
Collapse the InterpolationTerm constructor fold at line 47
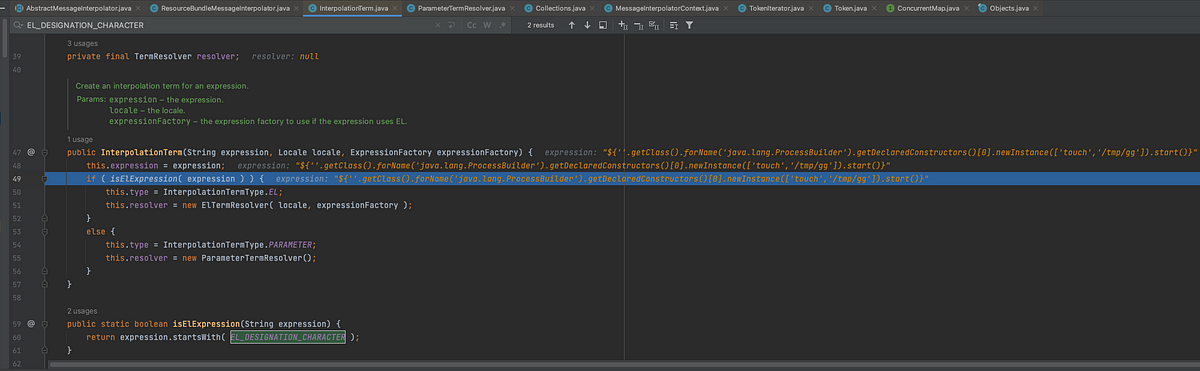pyautogui.click(x=44, y=152)
